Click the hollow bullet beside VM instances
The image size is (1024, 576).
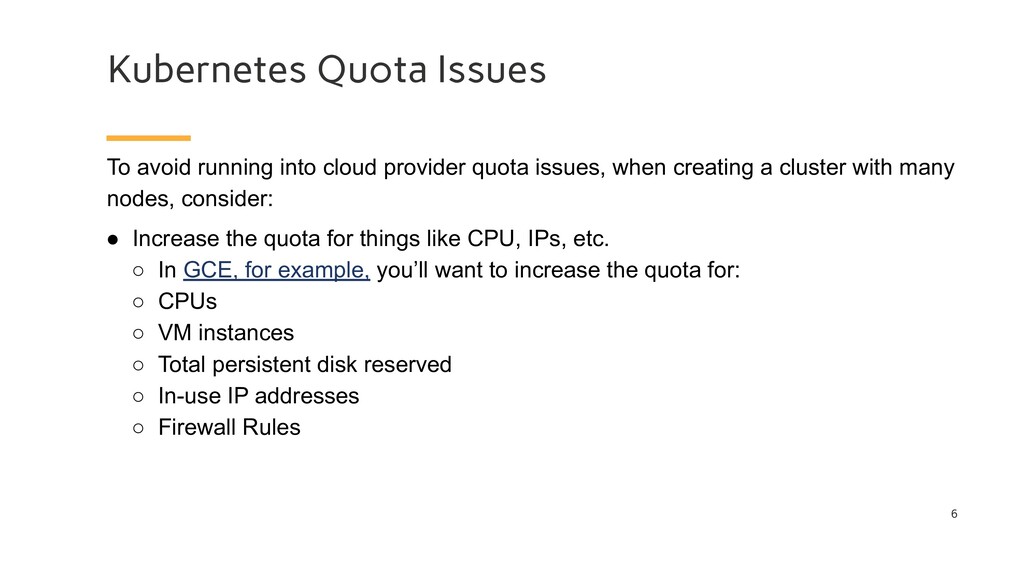click(138, 334)
